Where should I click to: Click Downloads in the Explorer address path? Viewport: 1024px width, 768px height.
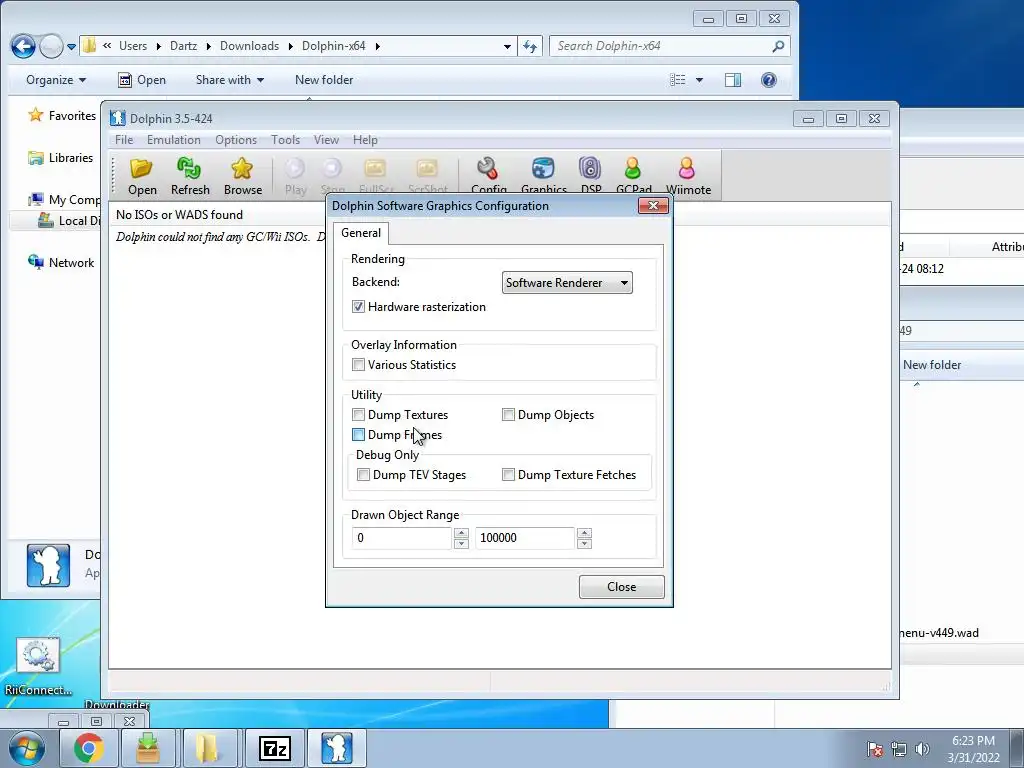(x=249, y=46)
